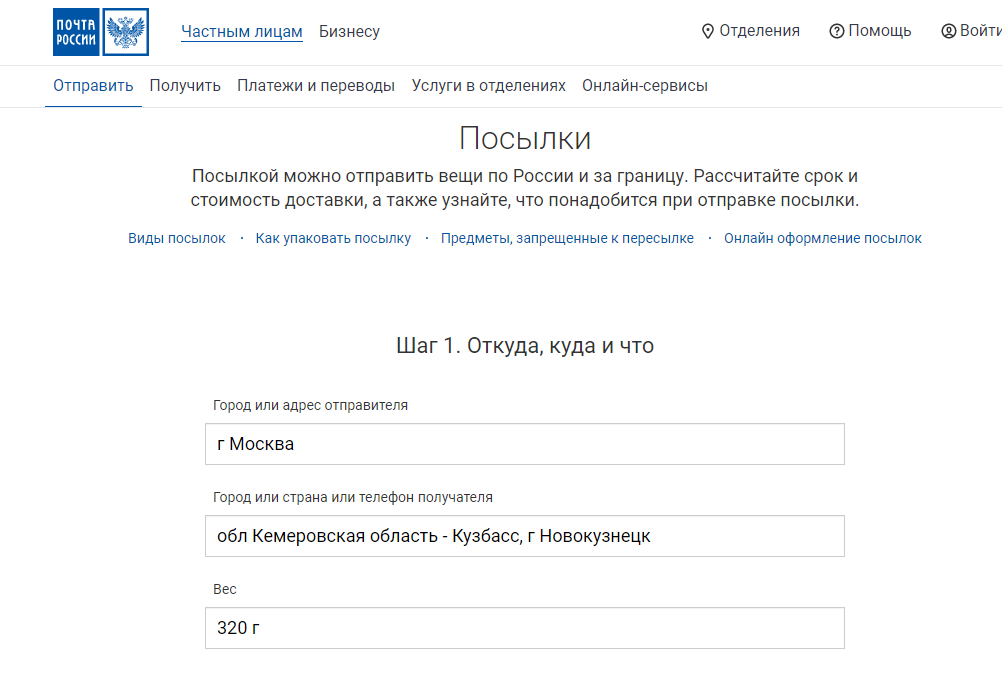The height and width of the screenshot is (691, 1002).
Task: Open the Онлайн-сервисы tab
Action: [645, 86]
